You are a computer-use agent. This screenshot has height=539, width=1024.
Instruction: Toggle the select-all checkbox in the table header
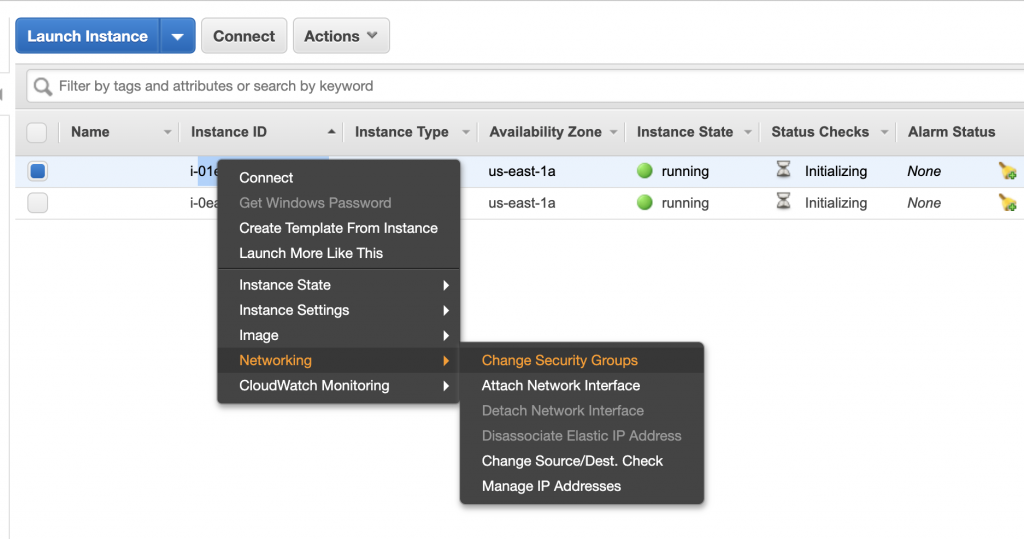[x=37, y=132]
